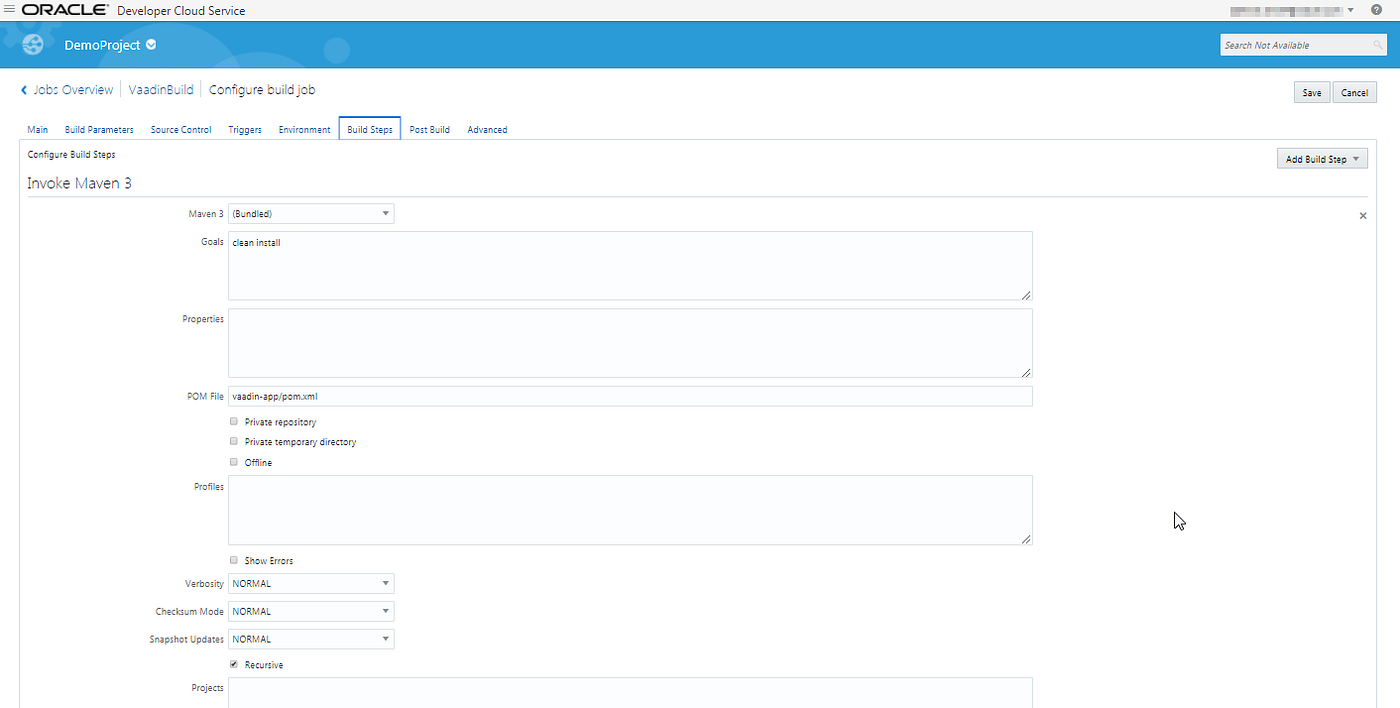This screenshot has width=1400, height=708.
Task: Open the Add Build Step menu
Action: [1322, 158]
